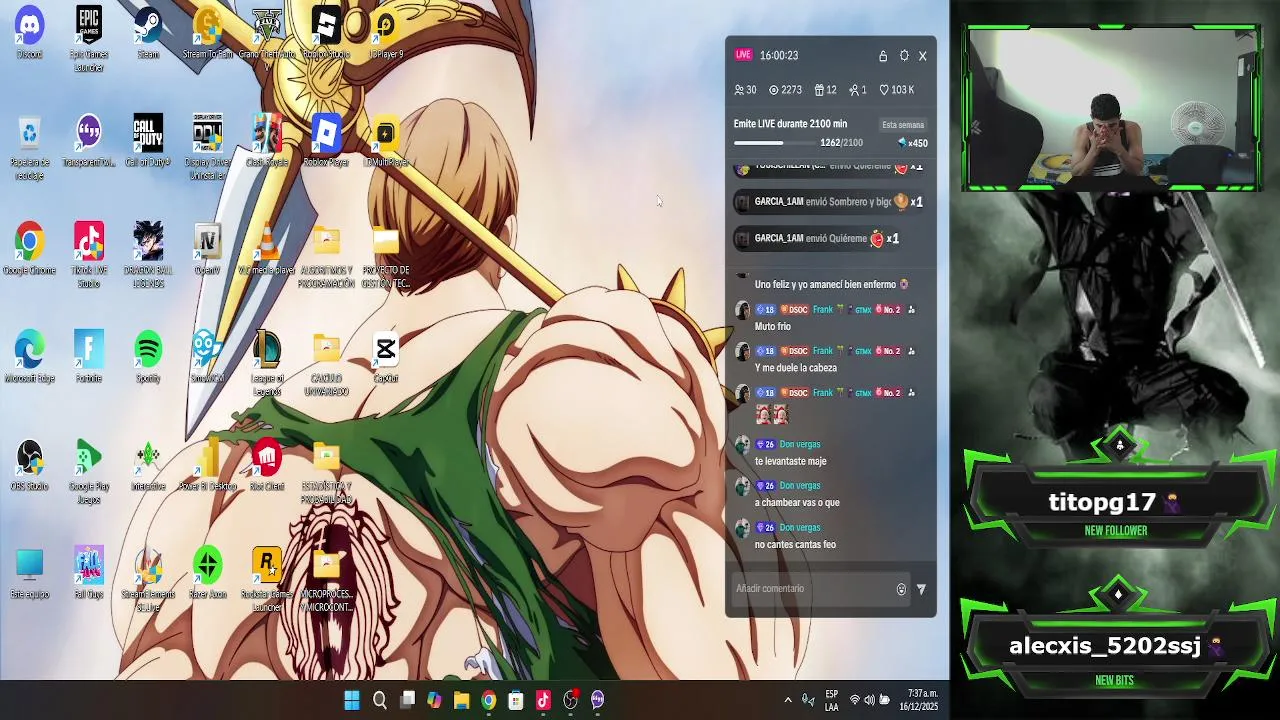This screenshot has height=720, width=1280.
Task: Open Task View on the taskbar
Action: point(407,700)
